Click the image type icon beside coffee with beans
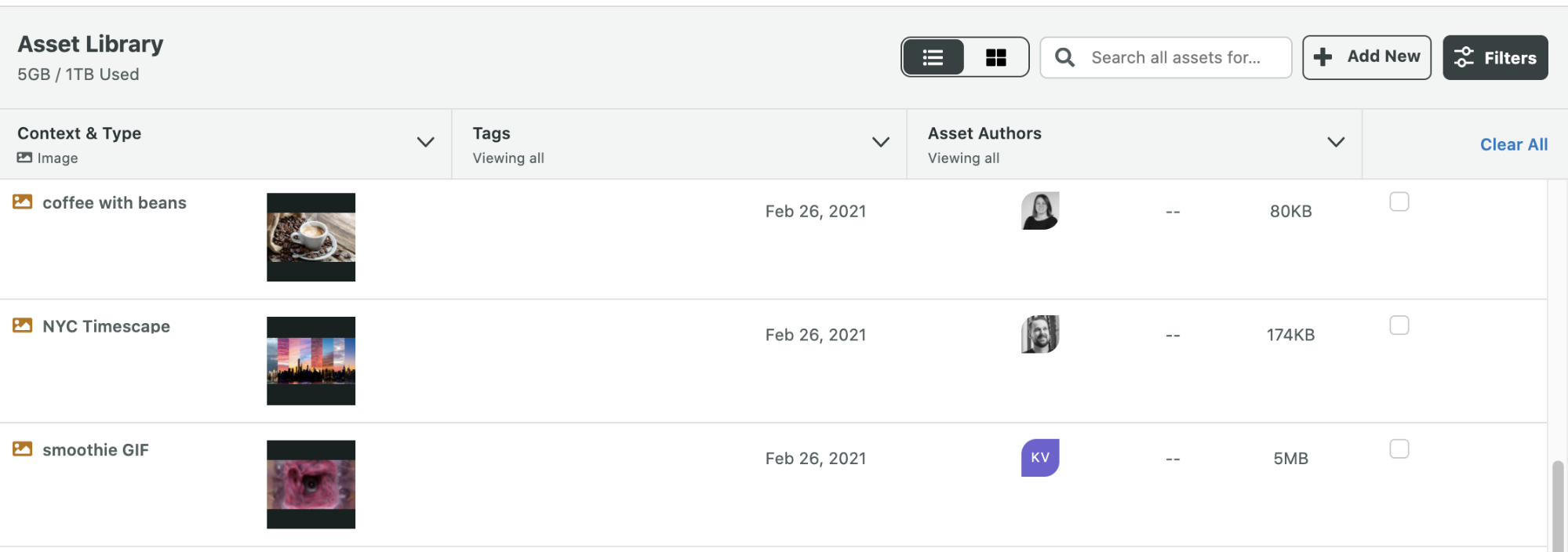This screenshot has height=552, width=1568. point(23,202)
